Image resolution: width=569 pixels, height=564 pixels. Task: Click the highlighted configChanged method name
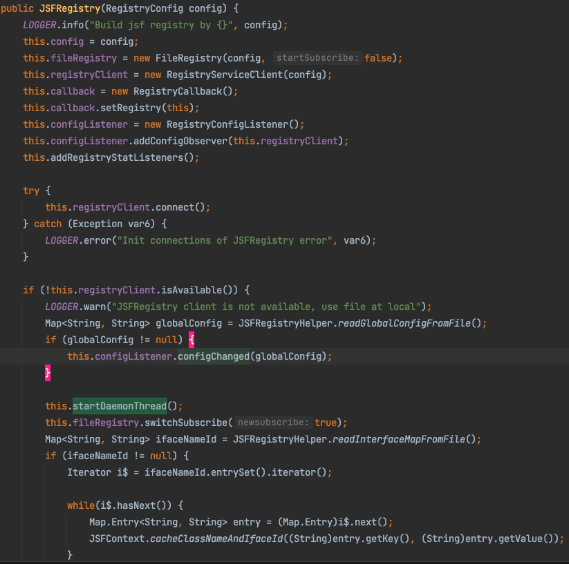tap(213, 356)
